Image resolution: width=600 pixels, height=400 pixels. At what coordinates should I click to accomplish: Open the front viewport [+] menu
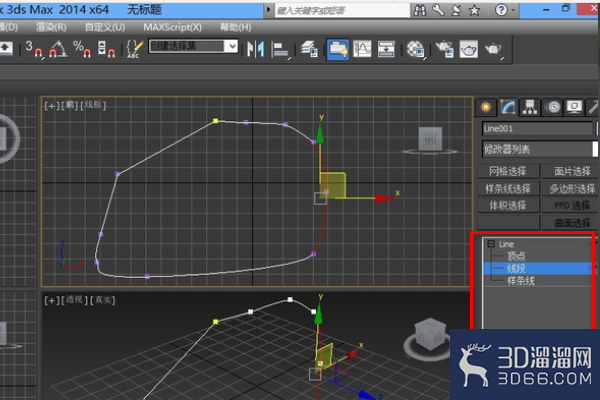(52, 105)
